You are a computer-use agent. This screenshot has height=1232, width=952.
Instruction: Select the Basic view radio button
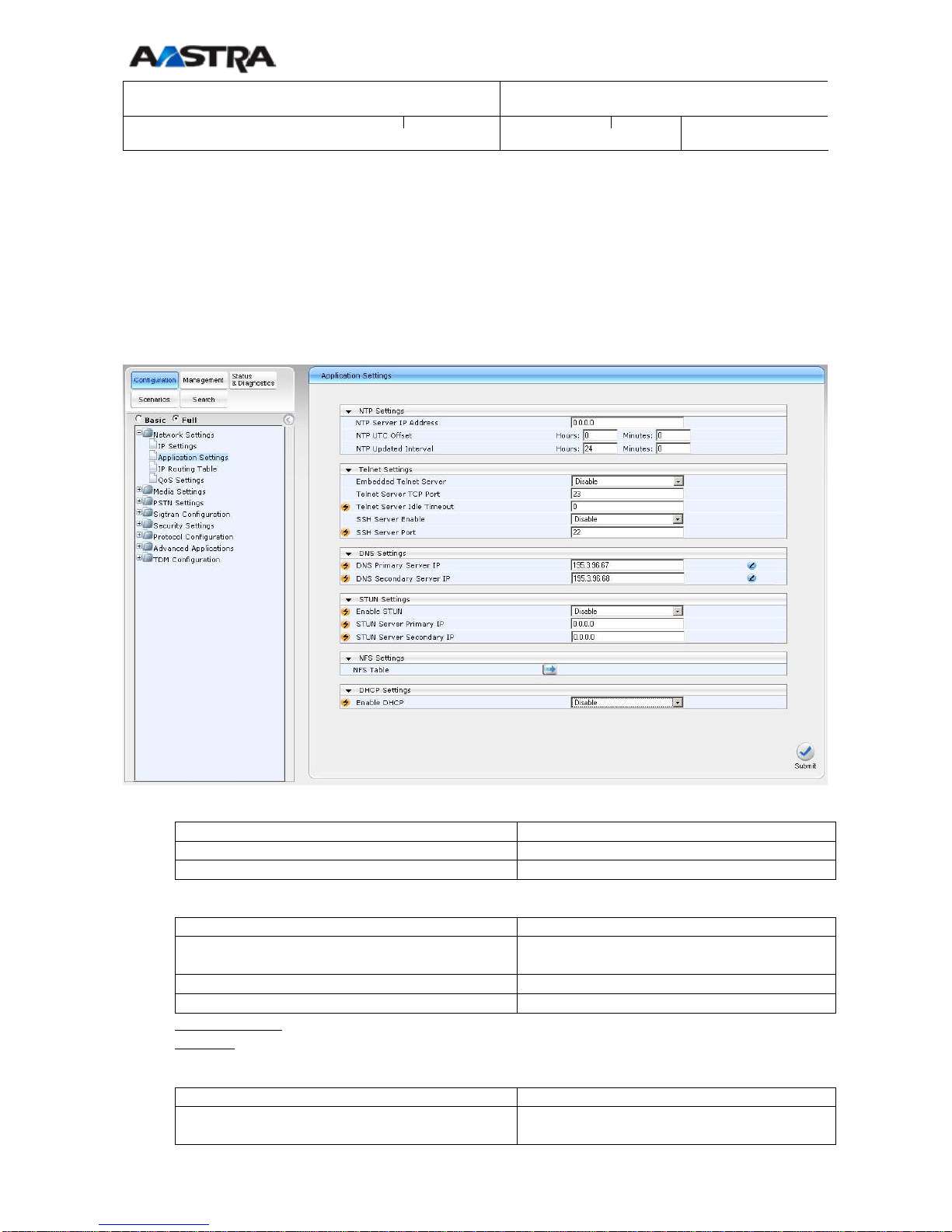(x=139, y=419)
